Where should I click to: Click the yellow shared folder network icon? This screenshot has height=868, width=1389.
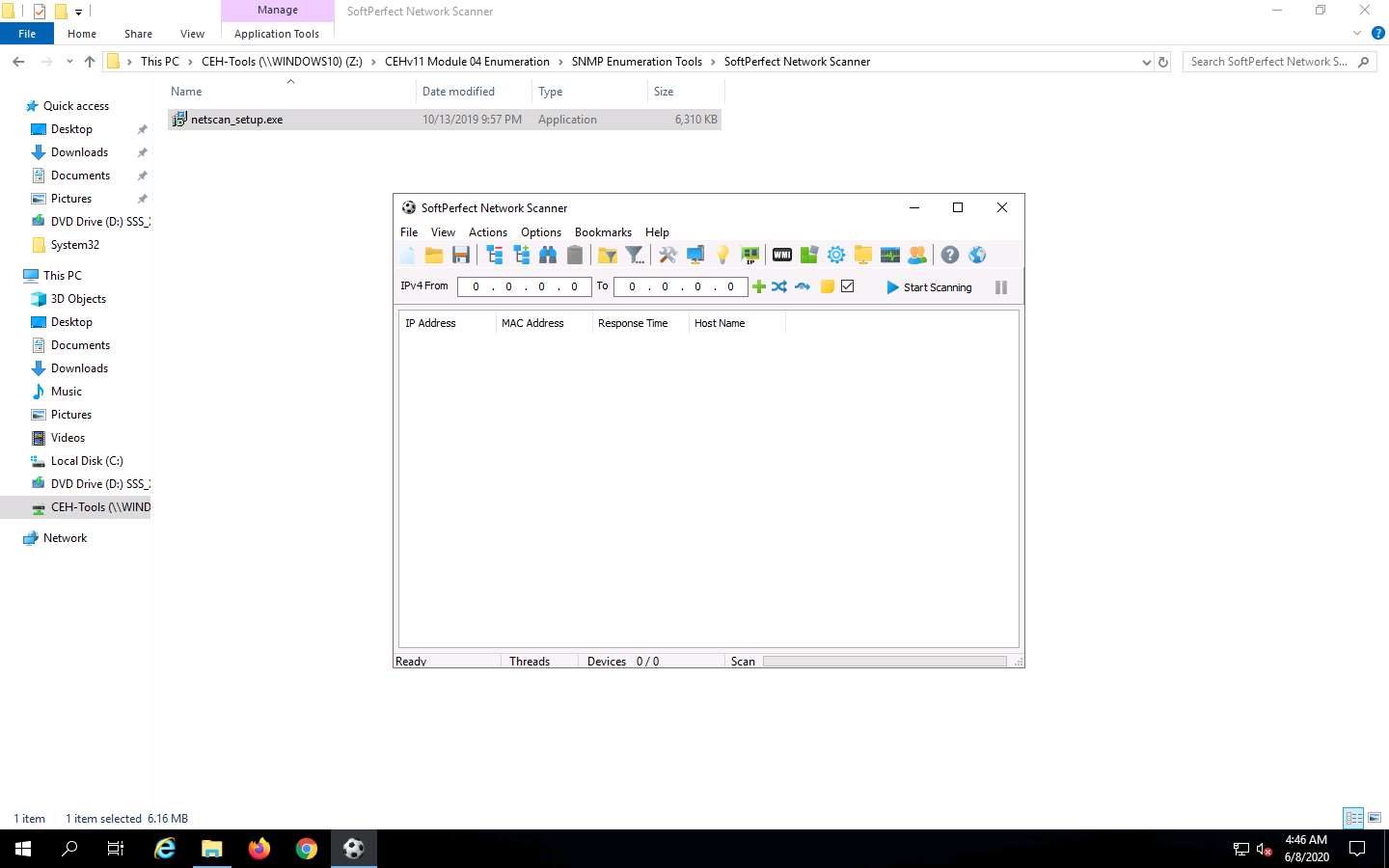click(863, 256)
